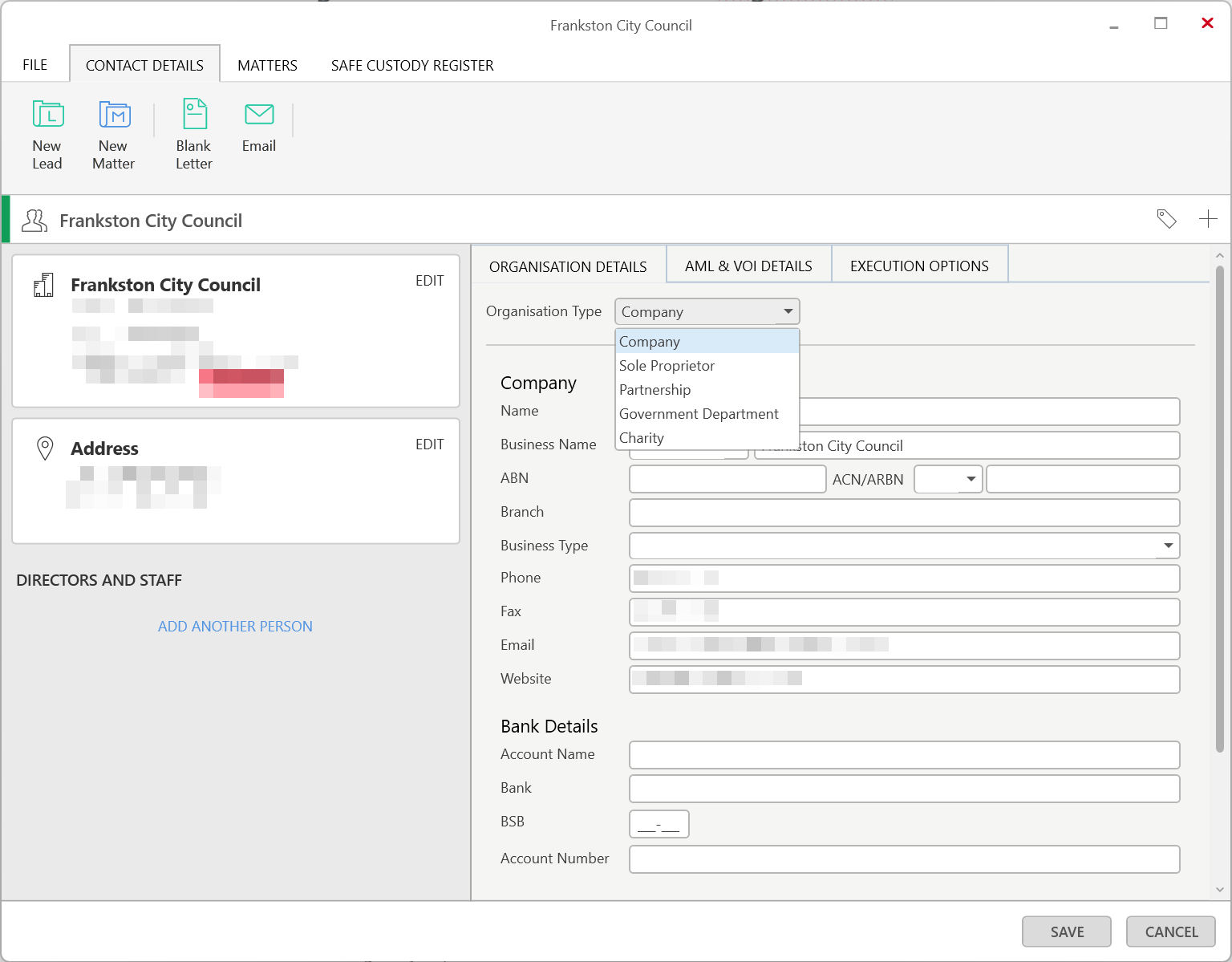
Task: Click the address location pin icon
Action: 46,449
